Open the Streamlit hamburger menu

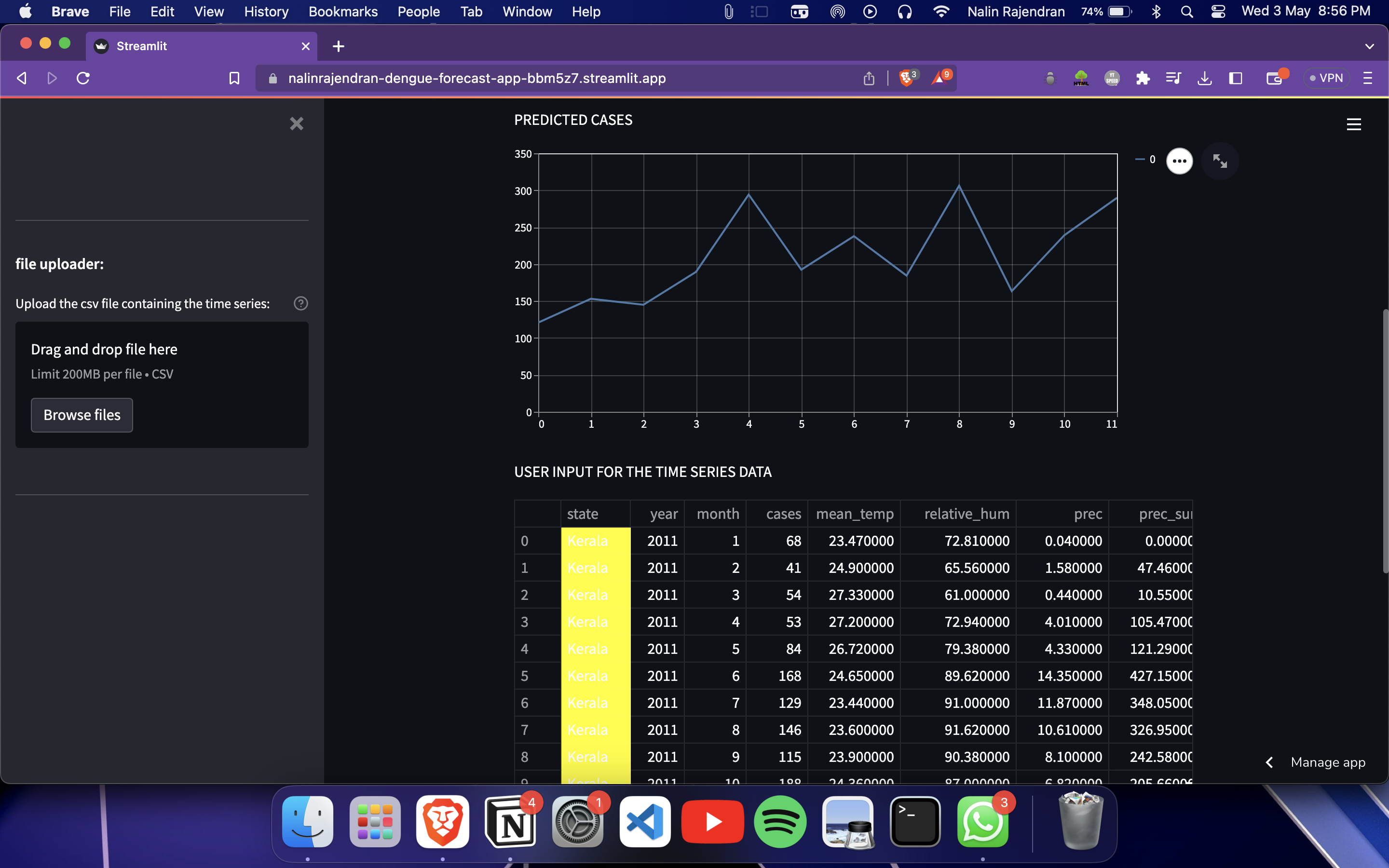pos(1353,124)
